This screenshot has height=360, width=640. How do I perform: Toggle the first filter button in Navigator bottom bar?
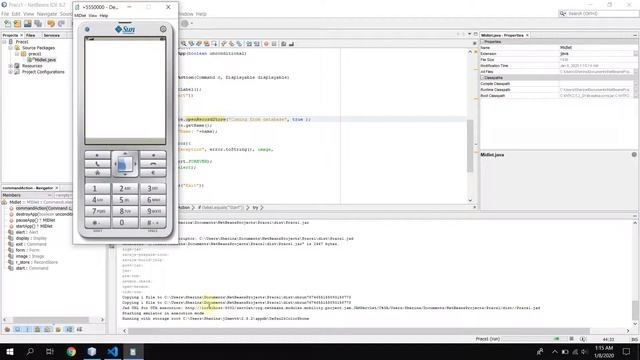point(7,329)
